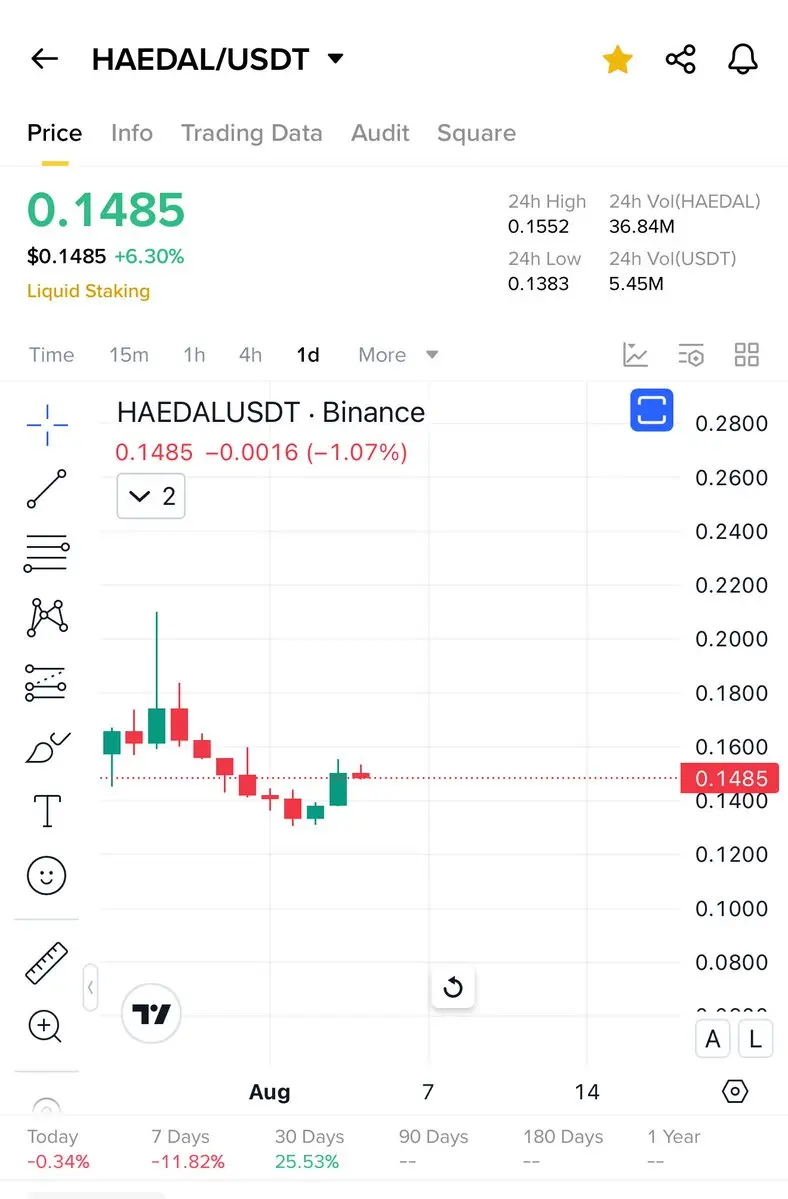Toggle log scale L button
The width and height of the screenshot is (788, 1199).
[755, 1039]
